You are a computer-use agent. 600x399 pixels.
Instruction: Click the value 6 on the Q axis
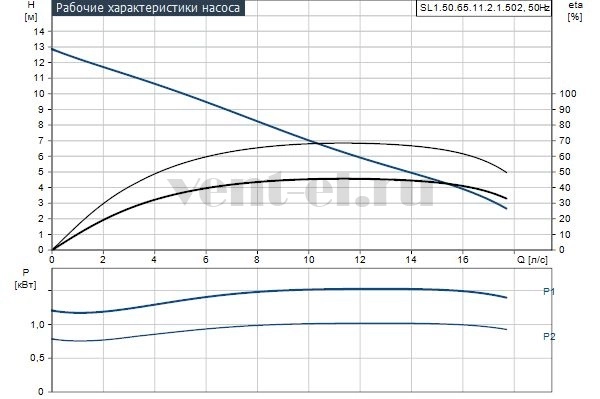pos(205,260)
